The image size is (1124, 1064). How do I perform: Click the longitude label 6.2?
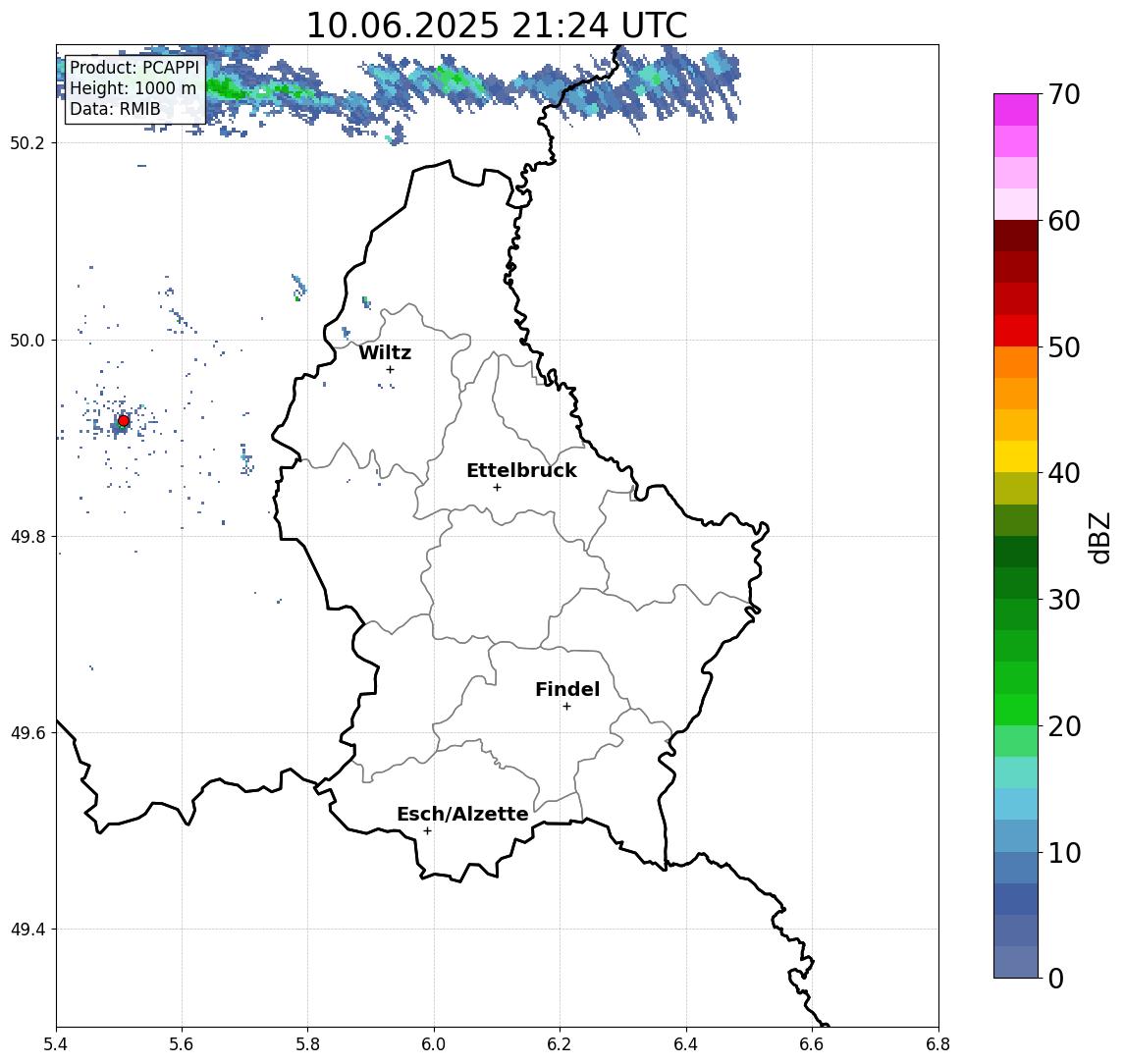click(560, 1044)
